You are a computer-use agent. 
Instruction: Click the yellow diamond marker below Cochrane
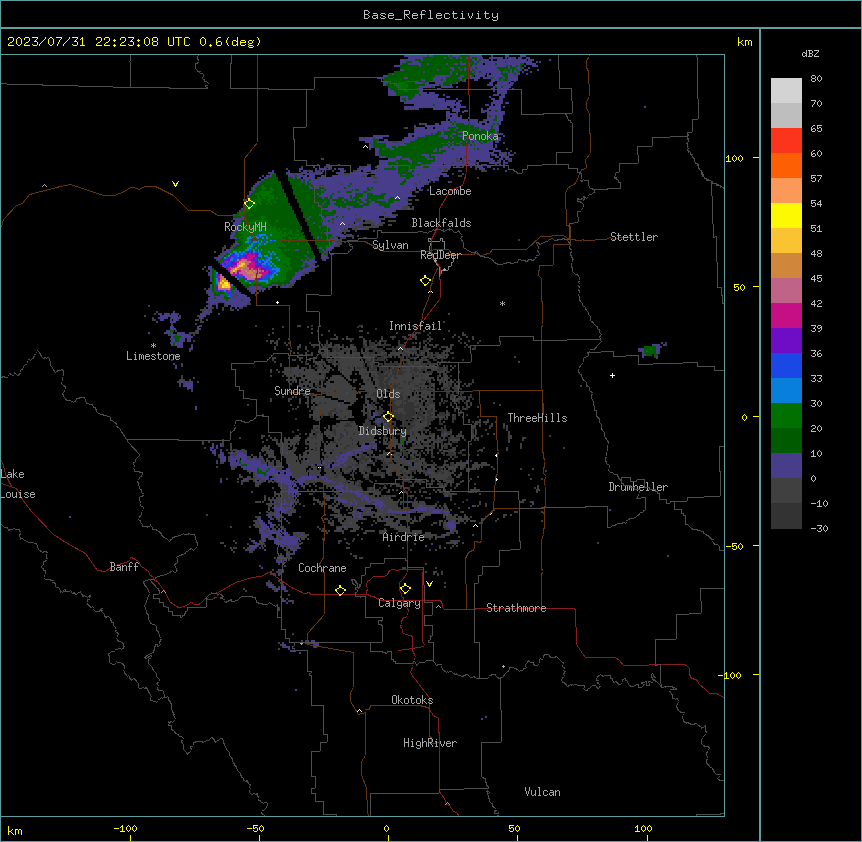(340, 590)
